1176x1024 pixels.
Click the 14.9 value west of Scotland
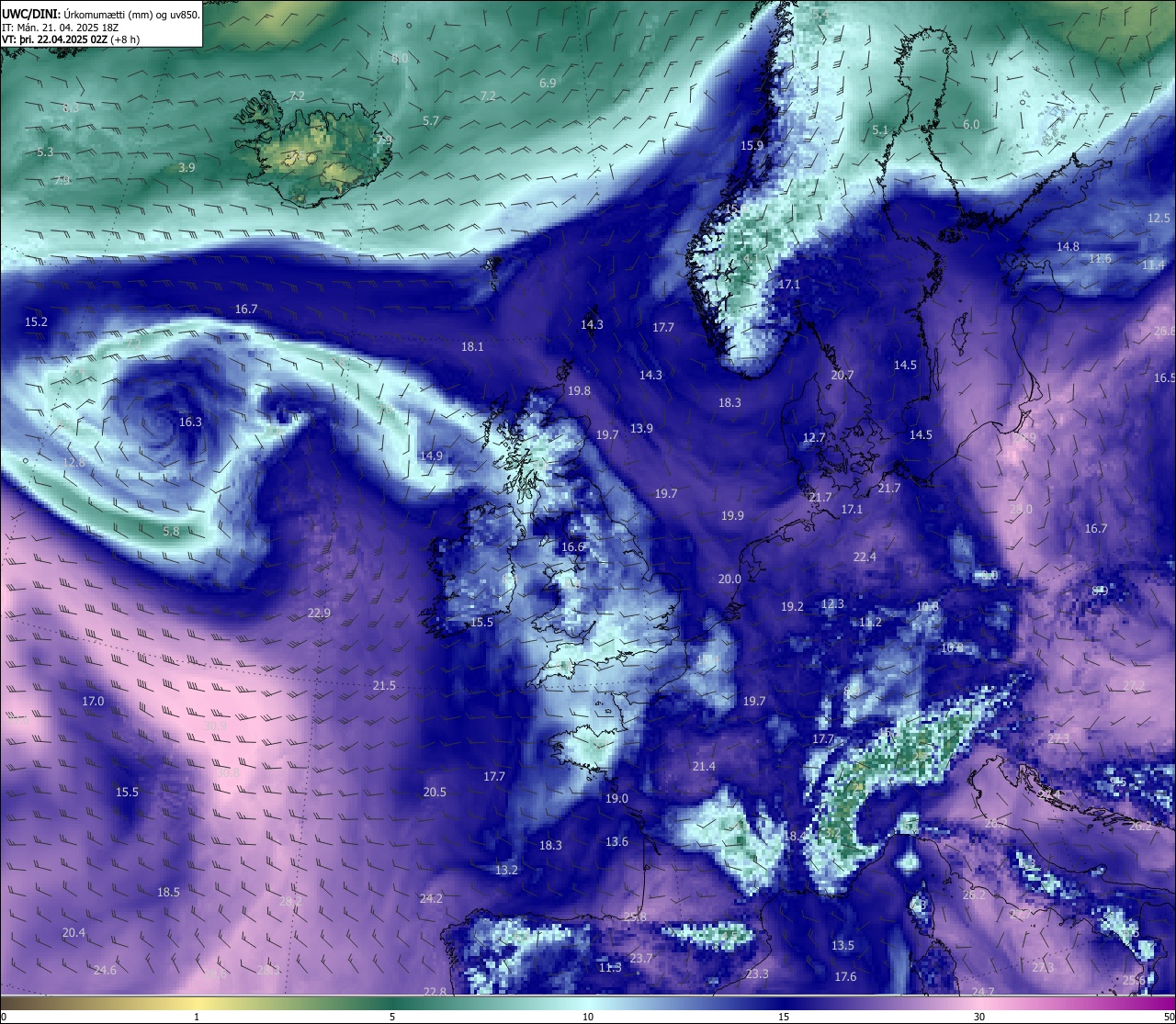pos(431,456)
